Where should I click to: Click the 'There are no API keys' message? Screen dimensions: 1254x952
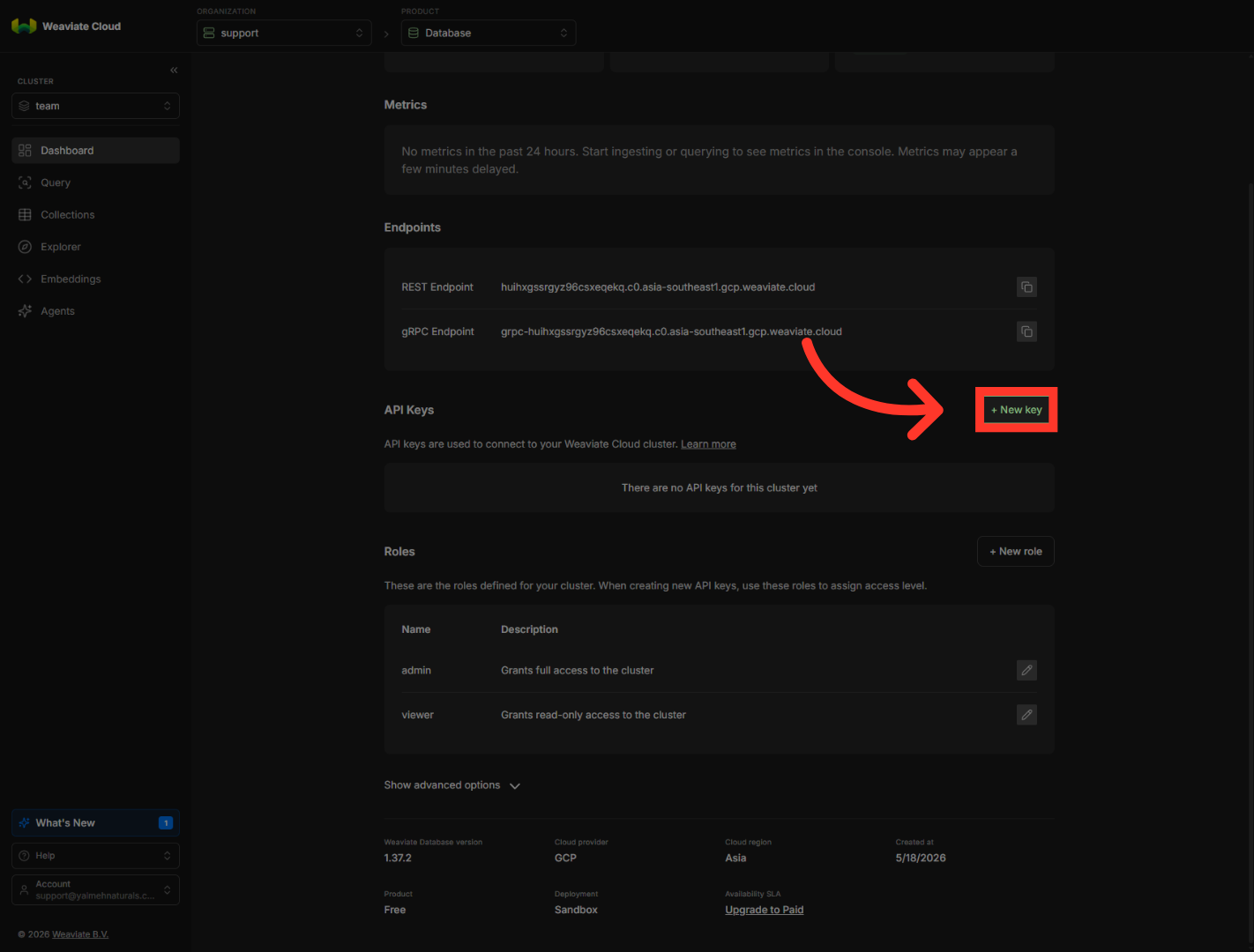pyautogui.click(x=720, y=488)
